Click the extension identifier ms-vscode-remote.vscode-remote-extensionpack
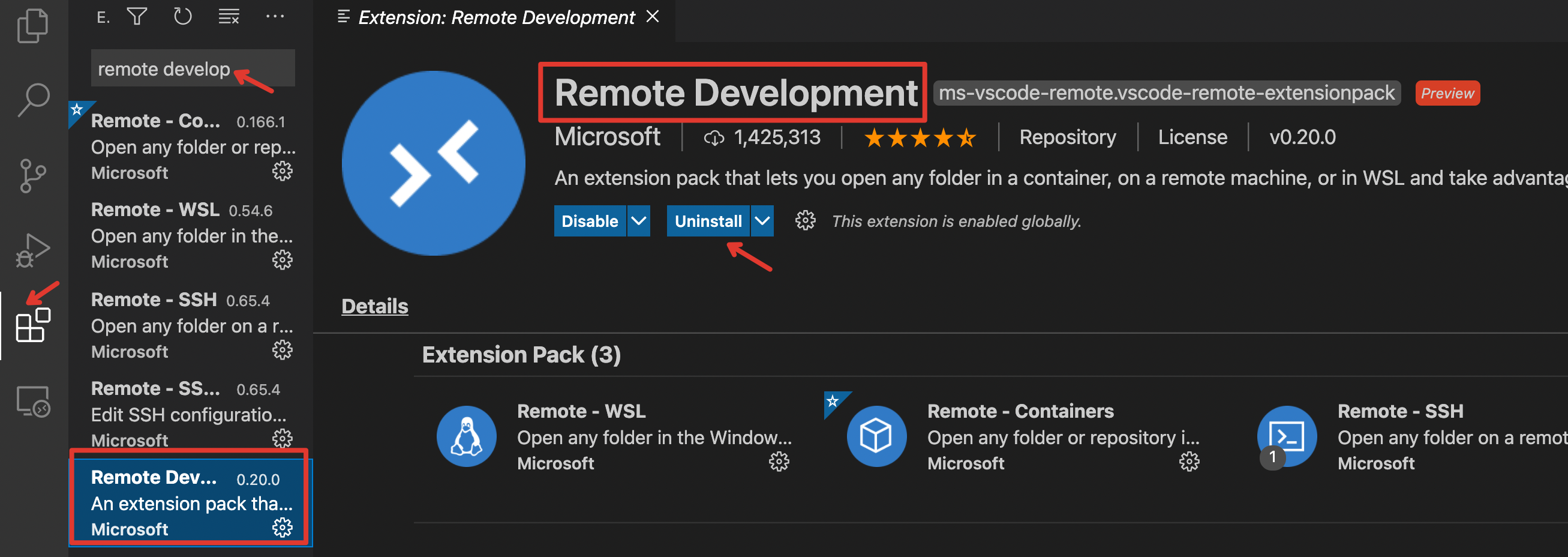Screen dimensions: 1568x557 tap(1166, 92)
